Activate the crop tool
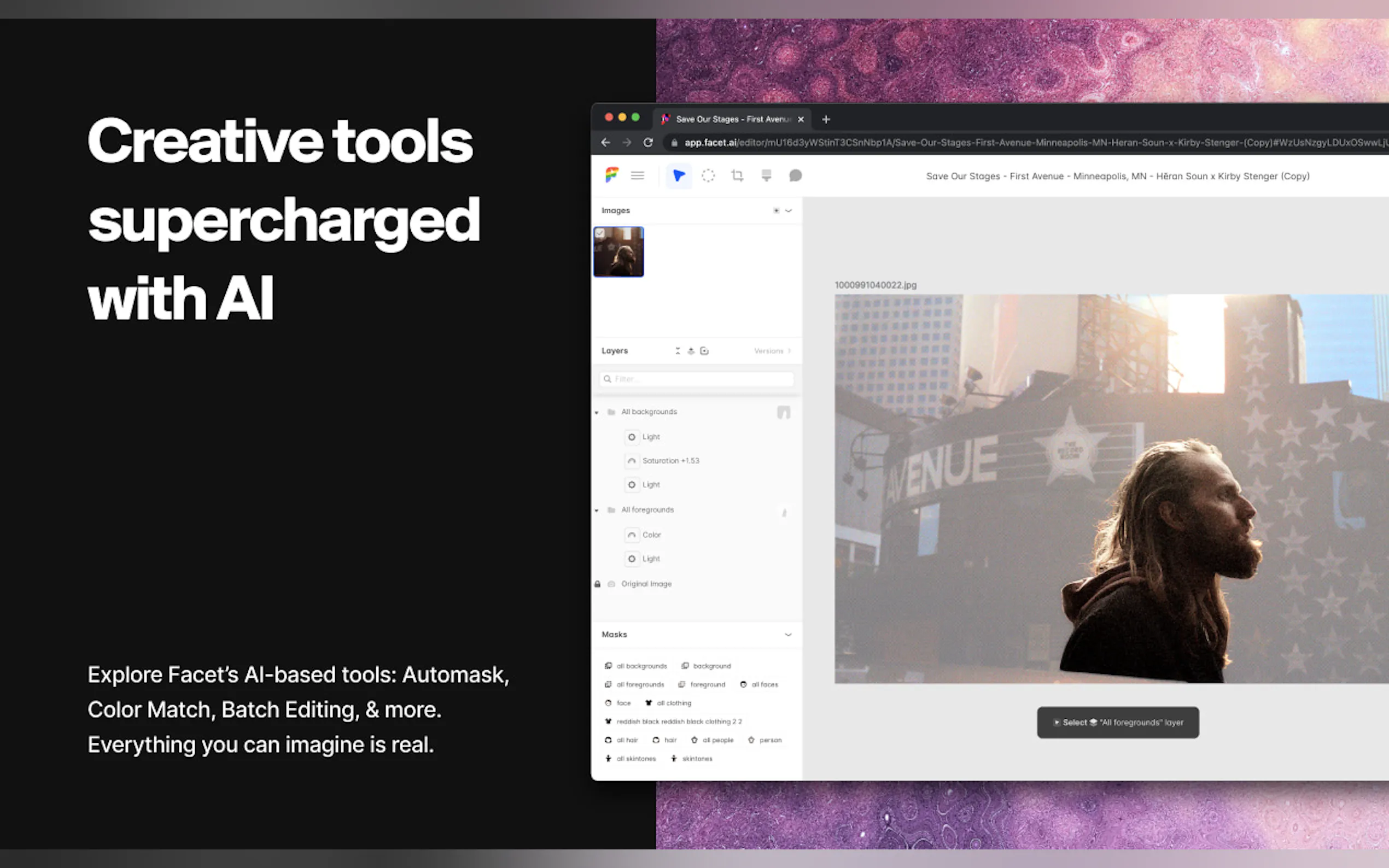Viewport: 1389px width, 868px height. [x=737, y=175]
